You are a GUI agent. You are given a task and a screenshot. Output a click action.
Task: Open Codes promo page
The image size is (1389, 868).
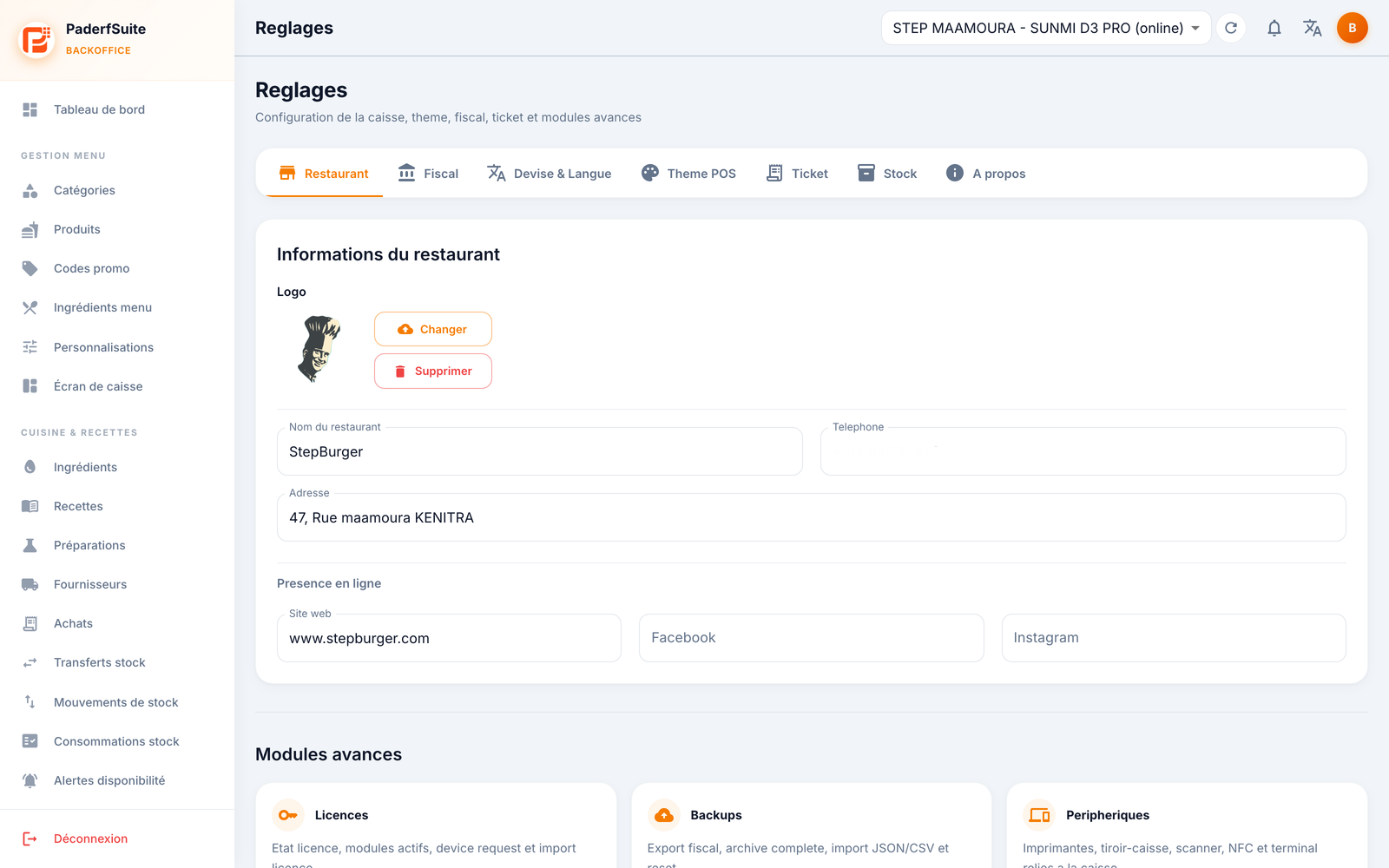tap(117, 268)
